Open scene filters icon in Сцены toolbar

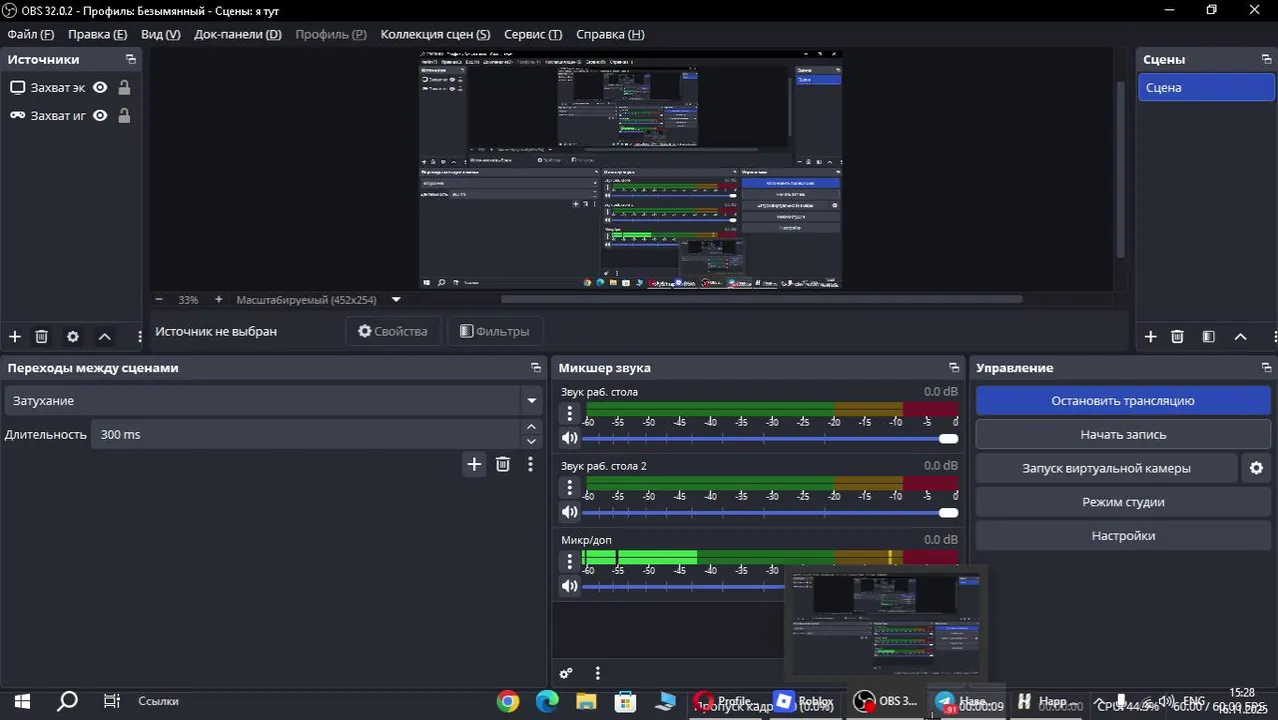[x=1208, y=337]
